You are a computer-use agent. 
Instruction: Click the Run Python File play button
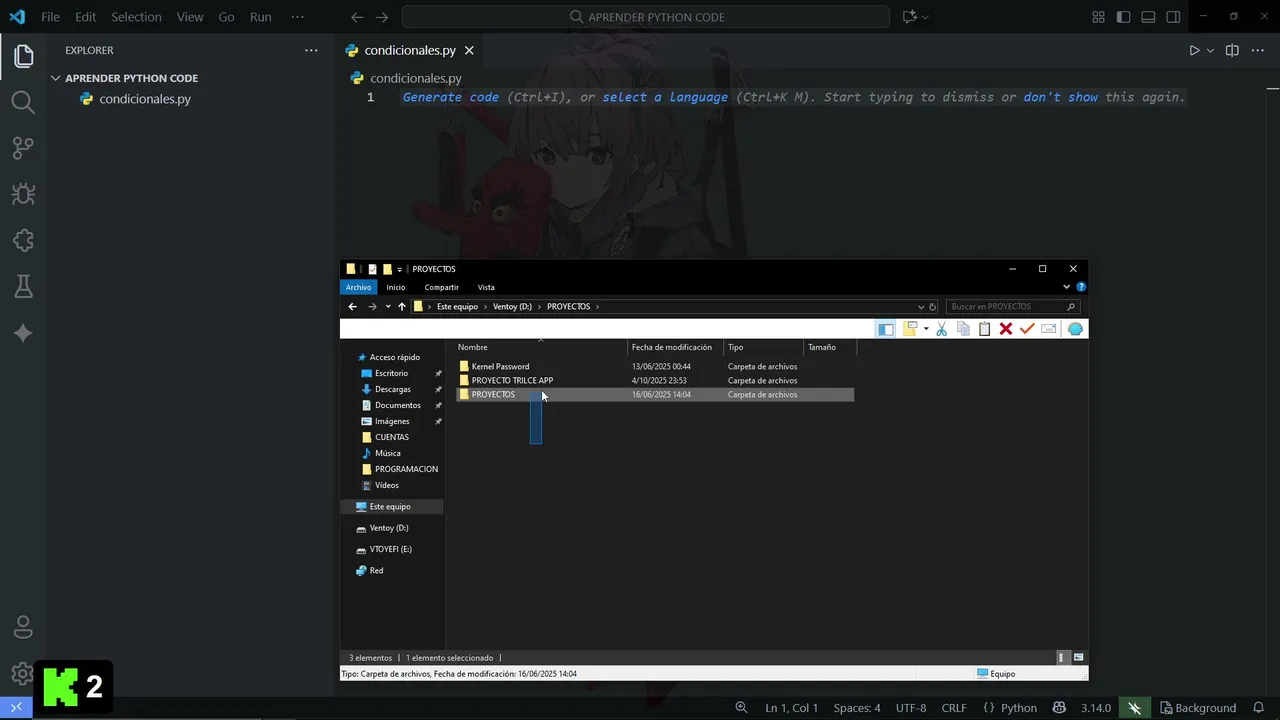1194,50
